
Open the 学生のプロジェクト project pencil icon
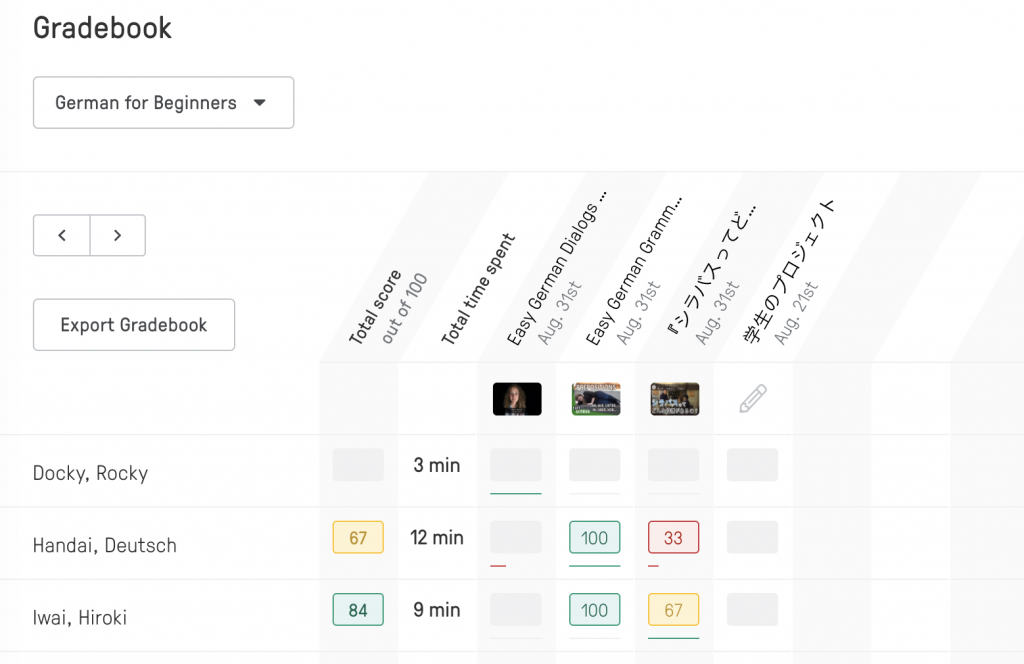tap(752, 397)
